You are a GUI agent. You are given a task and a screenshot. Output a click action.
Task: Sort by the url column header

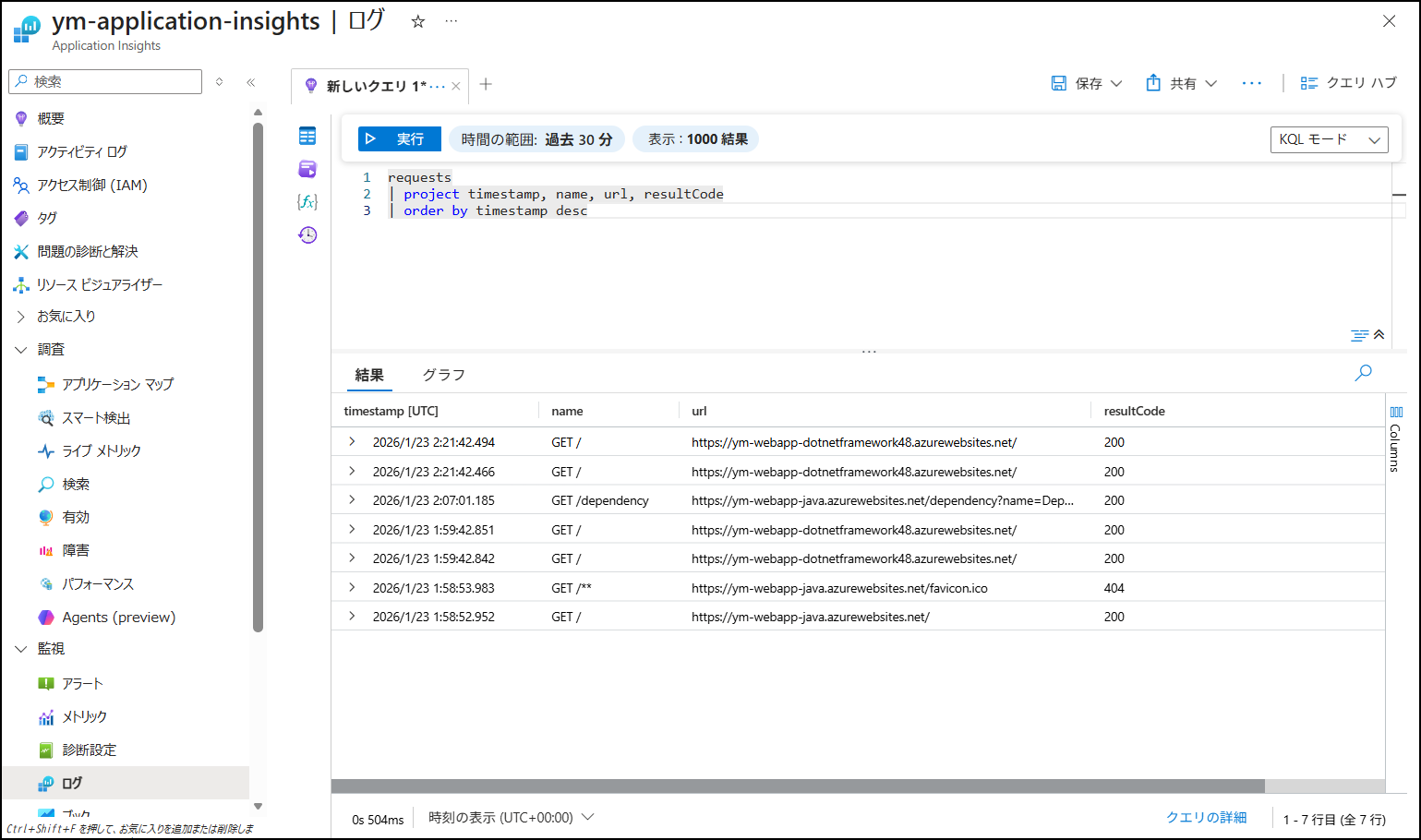point(699,411)
